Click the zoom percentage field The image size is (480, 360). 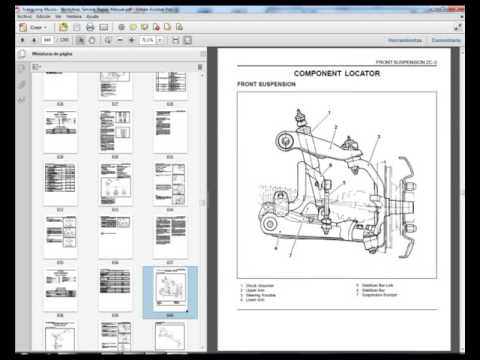148,40
